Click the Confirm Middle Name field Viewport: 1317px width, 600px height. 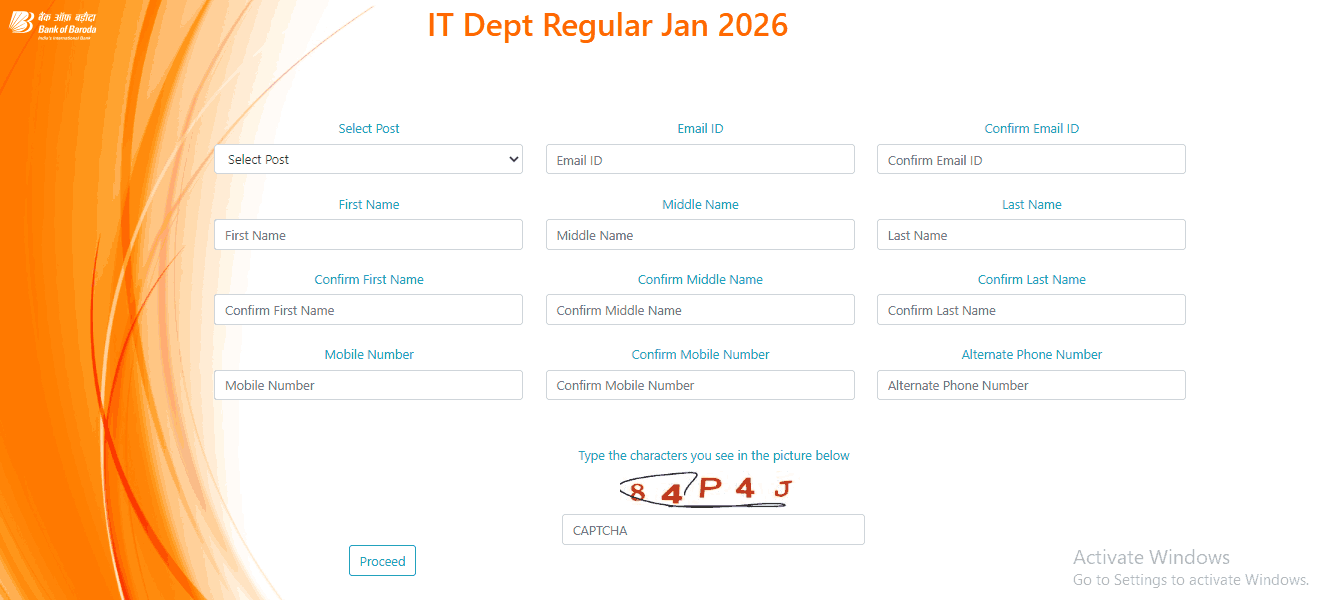click(x=699, y=309)
